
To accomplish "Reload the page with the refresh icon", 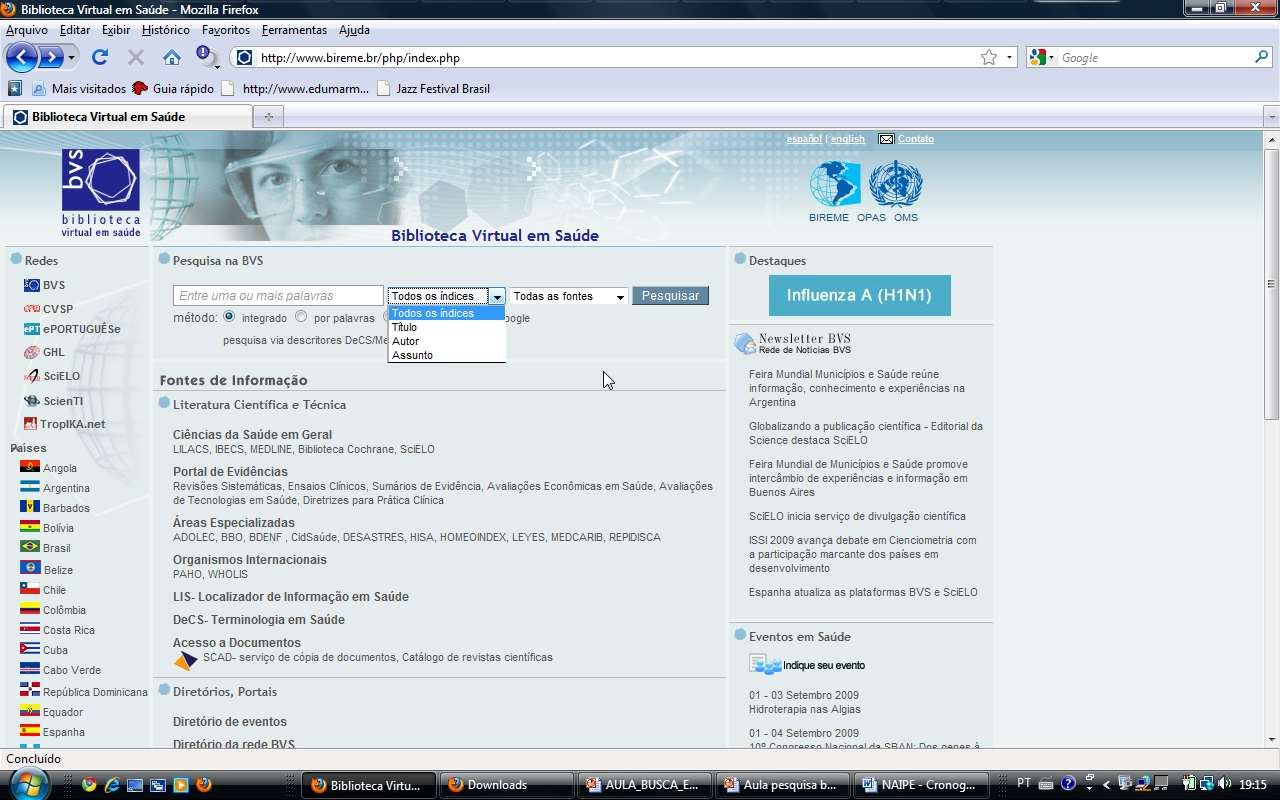I will pos(99,57).
